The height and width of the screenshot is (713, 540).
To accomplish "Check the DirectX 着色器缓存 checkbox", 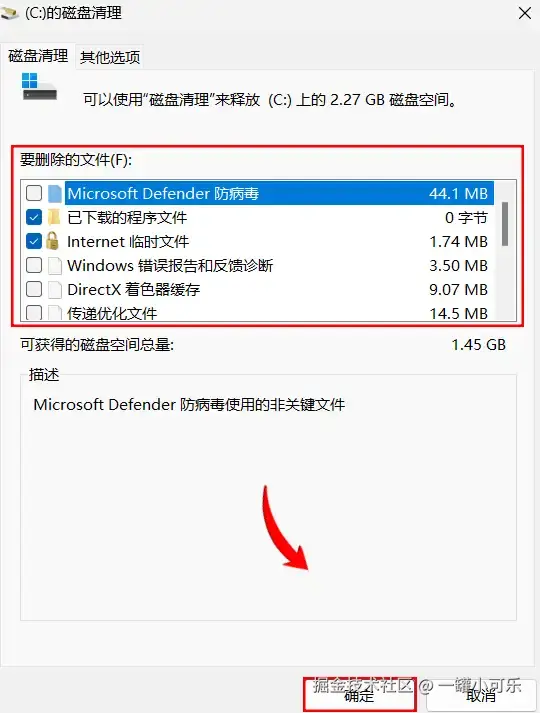I will 34,289.
